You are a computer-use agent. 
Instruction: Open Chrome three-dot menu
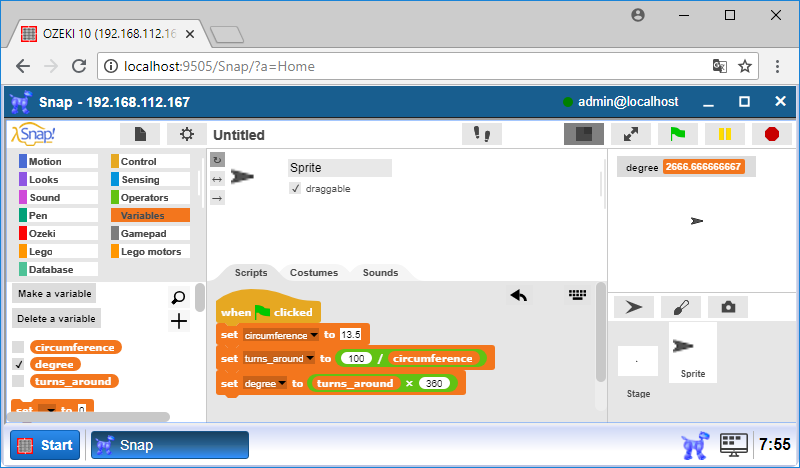(x=777, y=66)
